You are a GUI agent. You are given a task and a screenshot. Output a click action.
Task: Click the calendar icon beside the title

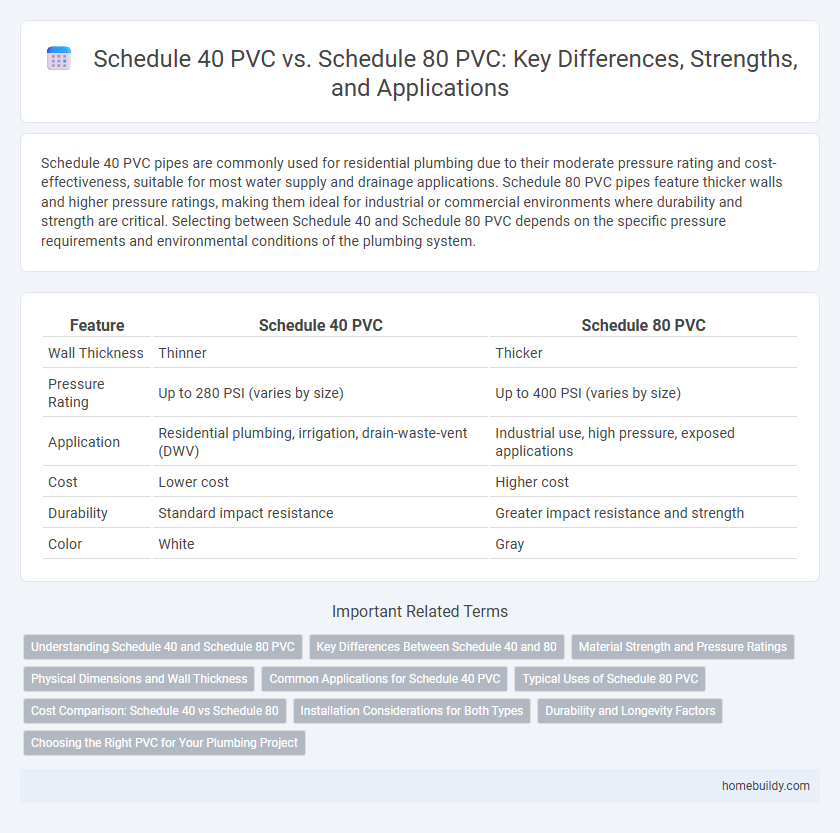point(58,58)
